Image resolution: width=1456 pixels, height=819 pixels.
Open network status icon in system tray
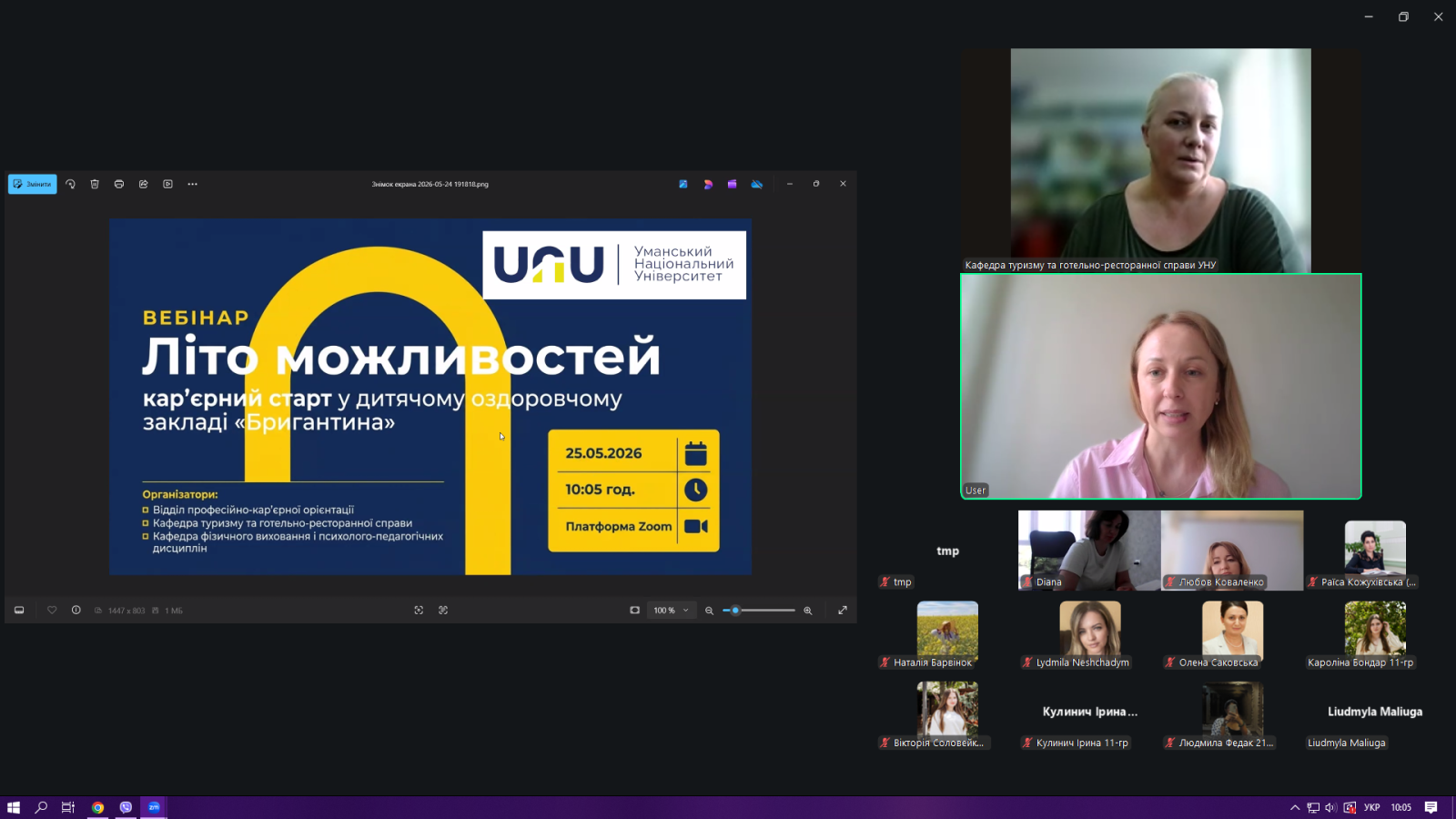click(x=1313, y=807)
